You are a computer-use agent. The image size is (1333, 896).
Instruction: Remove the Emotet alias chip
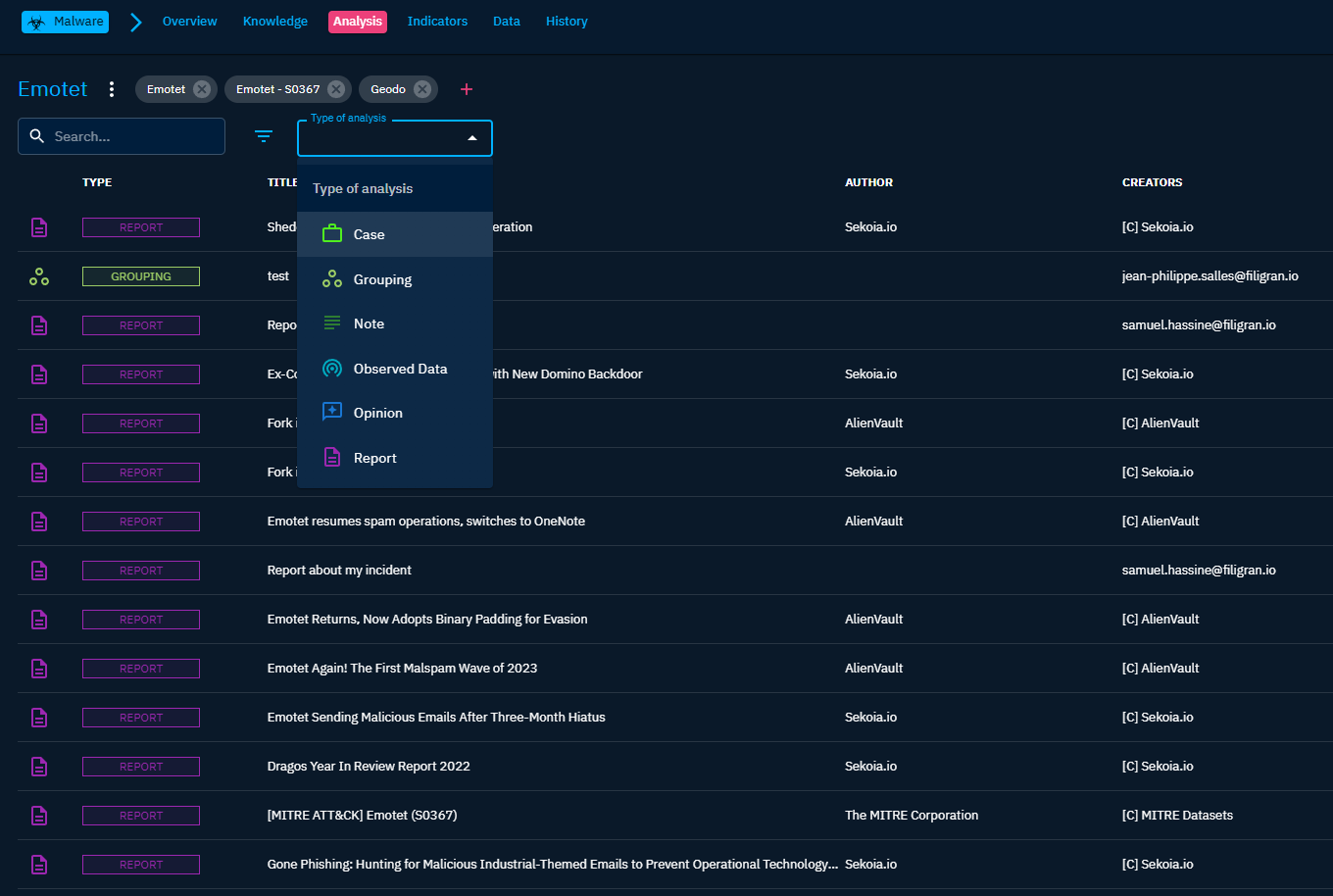(x=202, y=89)
